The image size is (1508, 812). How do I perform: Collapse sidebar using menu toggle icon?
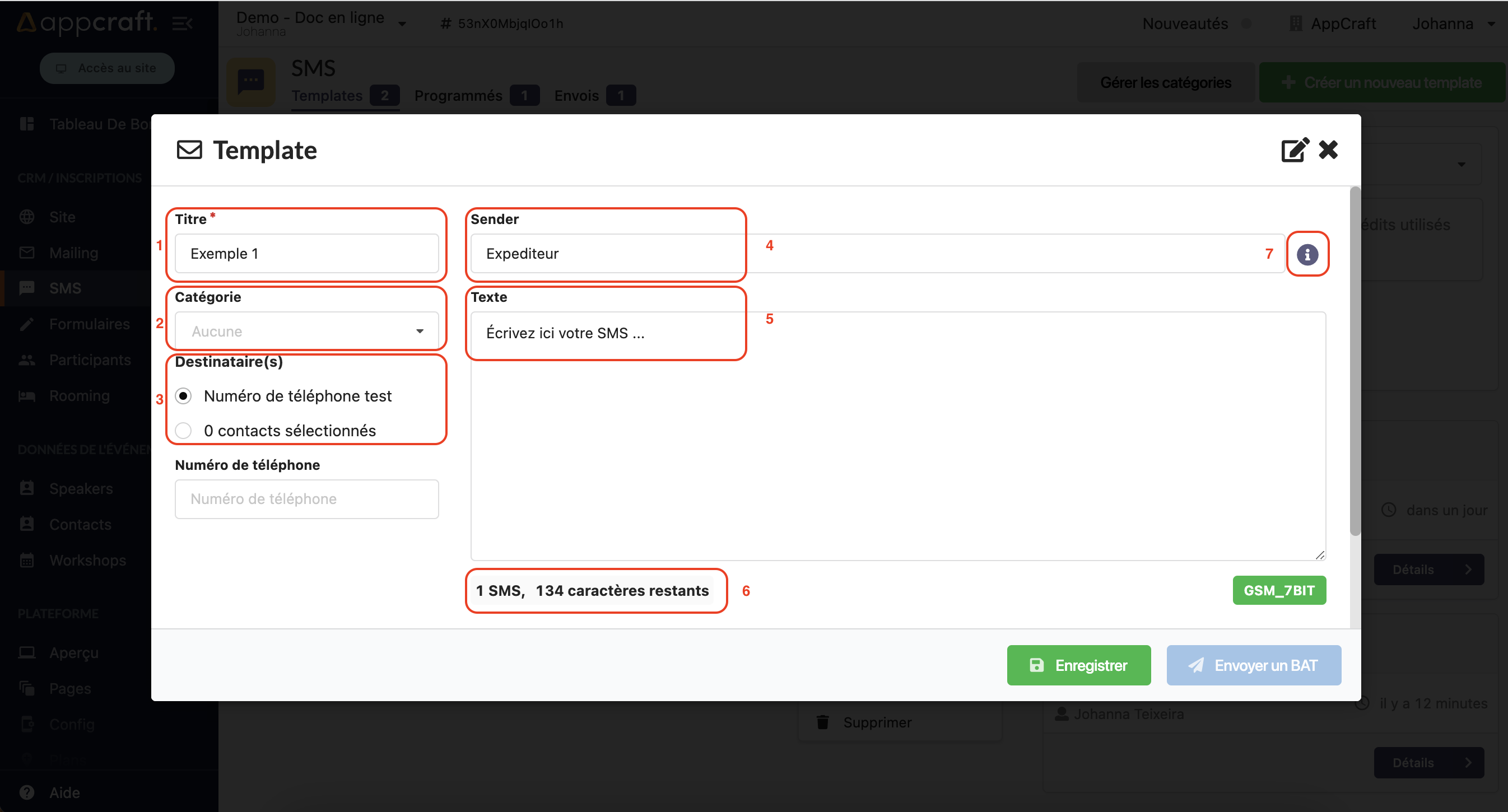pyautogui.click(x=182, y=24)
